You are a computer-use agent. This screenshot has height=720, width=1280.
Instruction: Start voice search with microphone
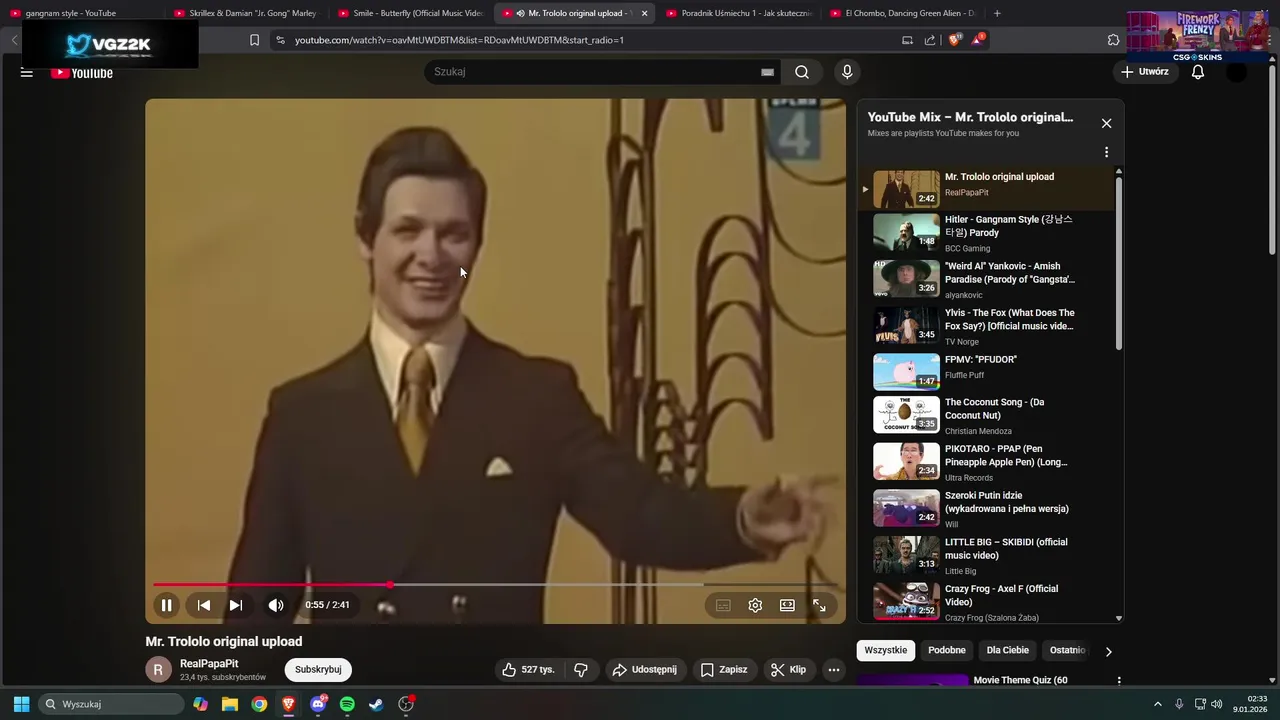847,72
